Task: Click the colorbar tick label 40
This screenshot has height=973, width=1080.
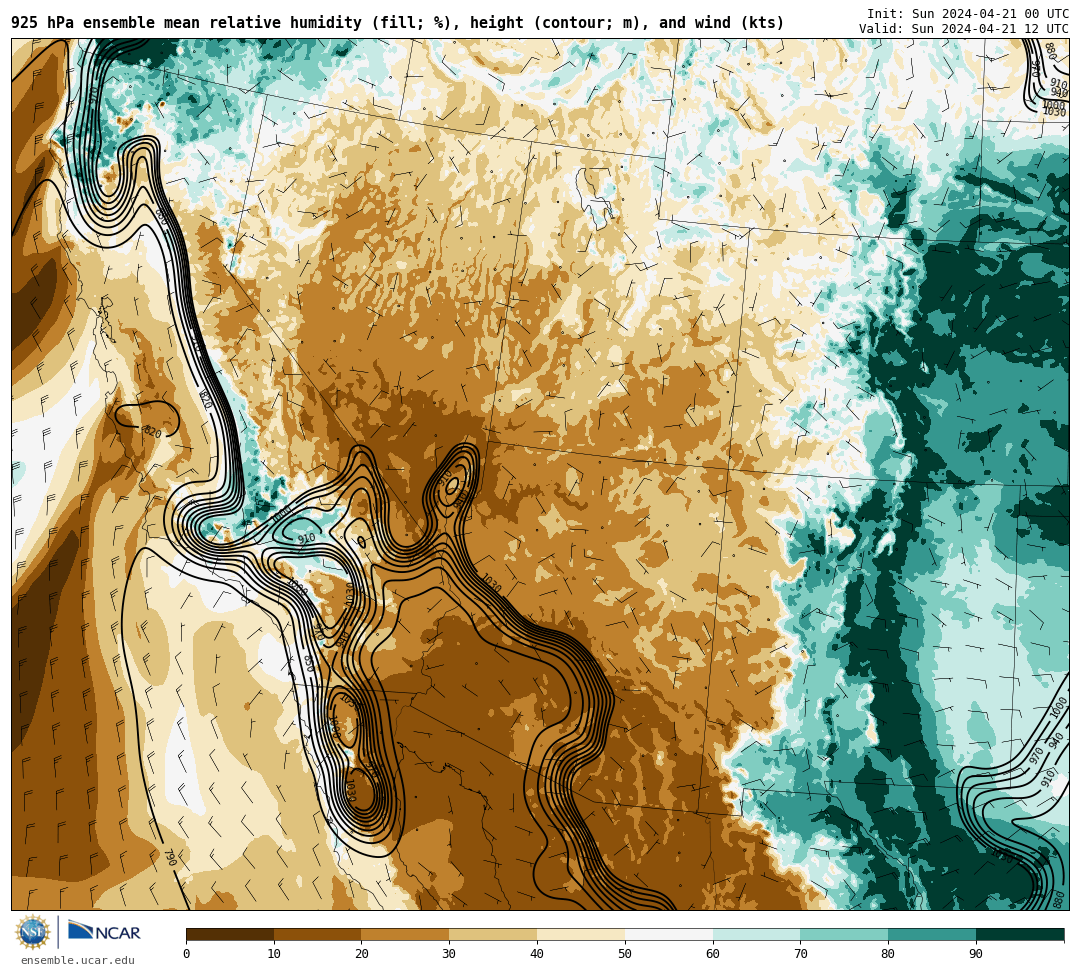Action: click(537, 954)
